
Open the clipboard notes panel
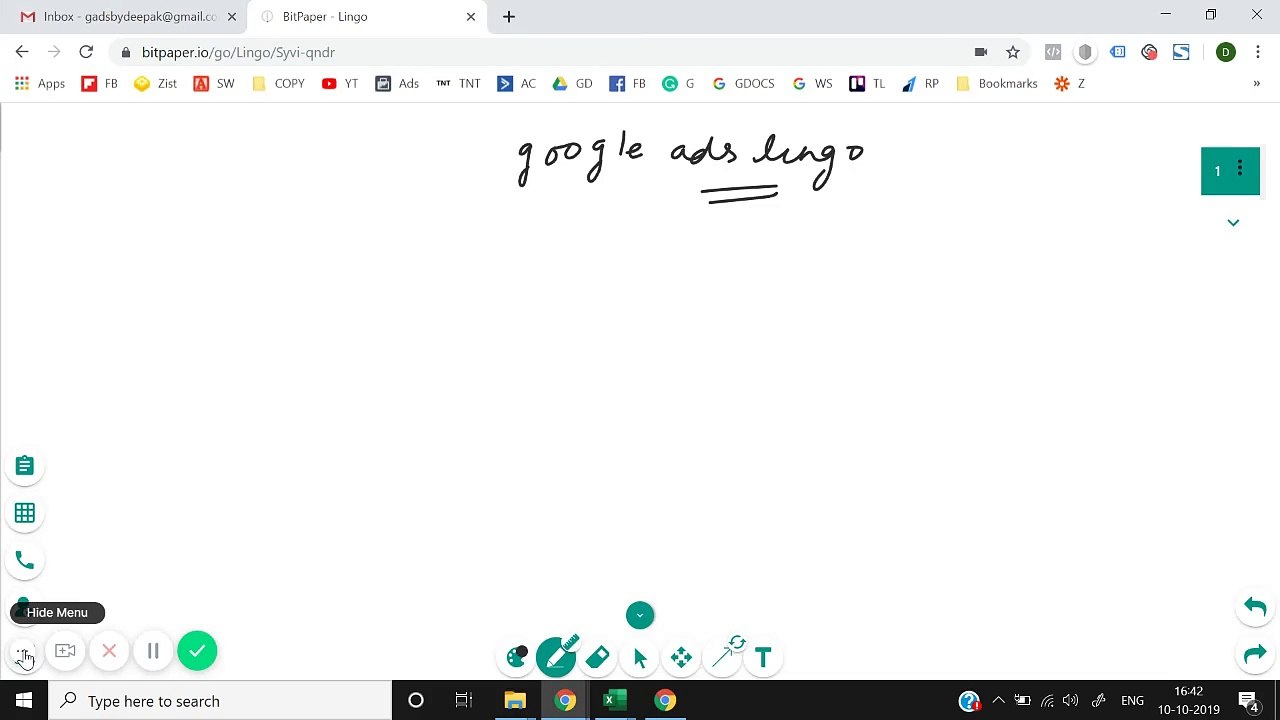[25, 466]
